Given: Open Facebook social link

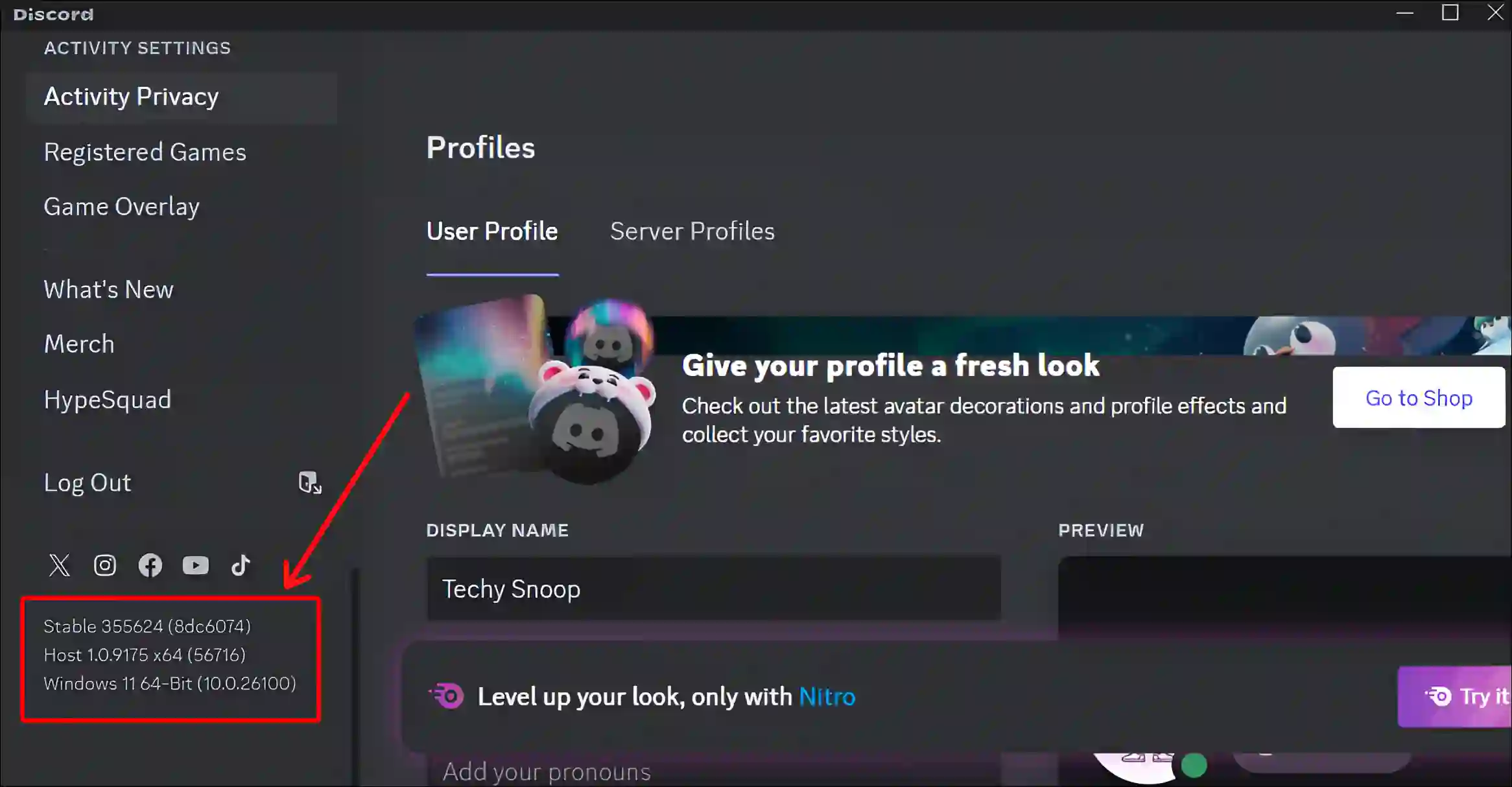Looking at the screenshot, I should tap(150, 565).
